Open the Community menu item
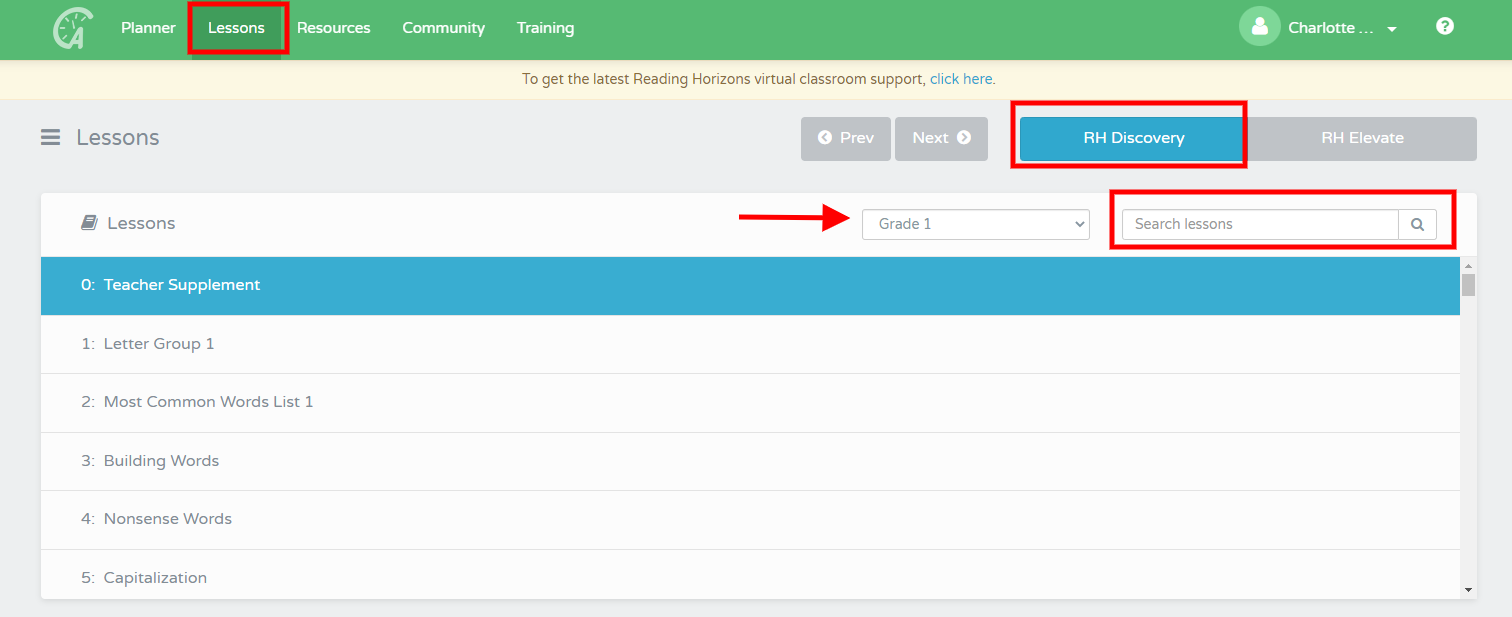 (x=443, y=28)
